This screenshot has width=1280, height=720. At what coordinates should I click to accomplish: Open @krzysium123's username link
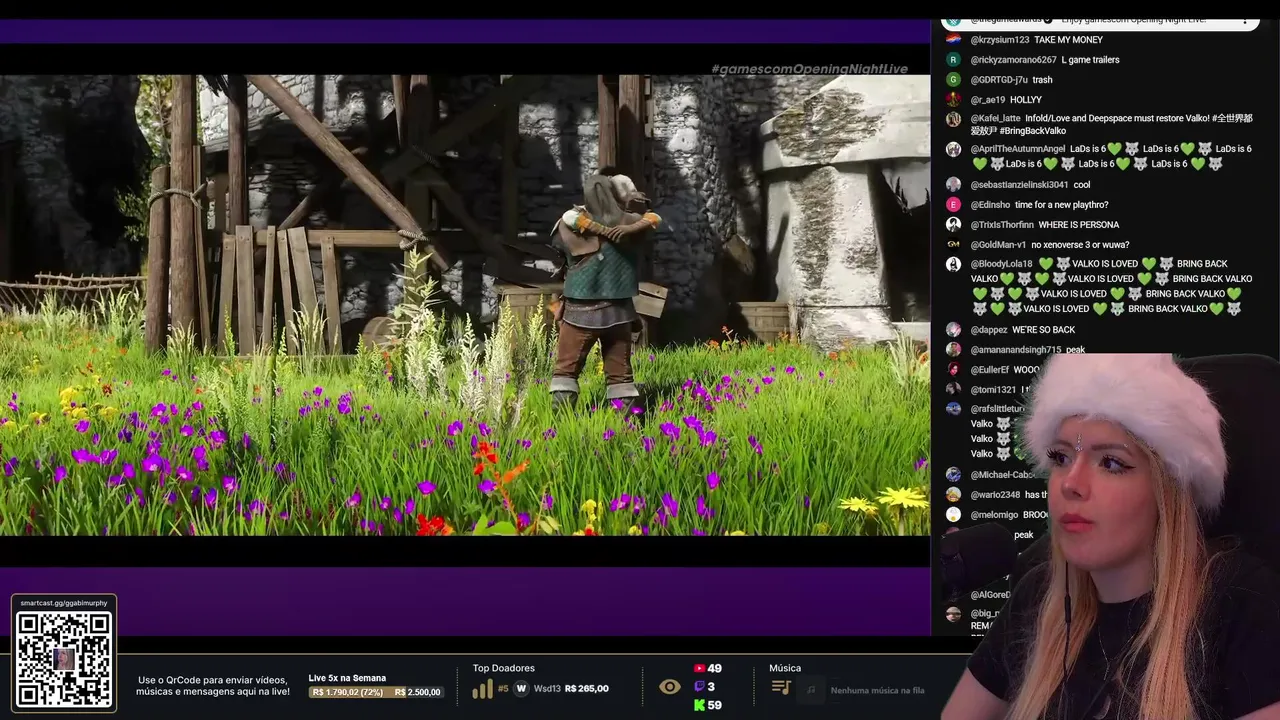[1000, 40]
